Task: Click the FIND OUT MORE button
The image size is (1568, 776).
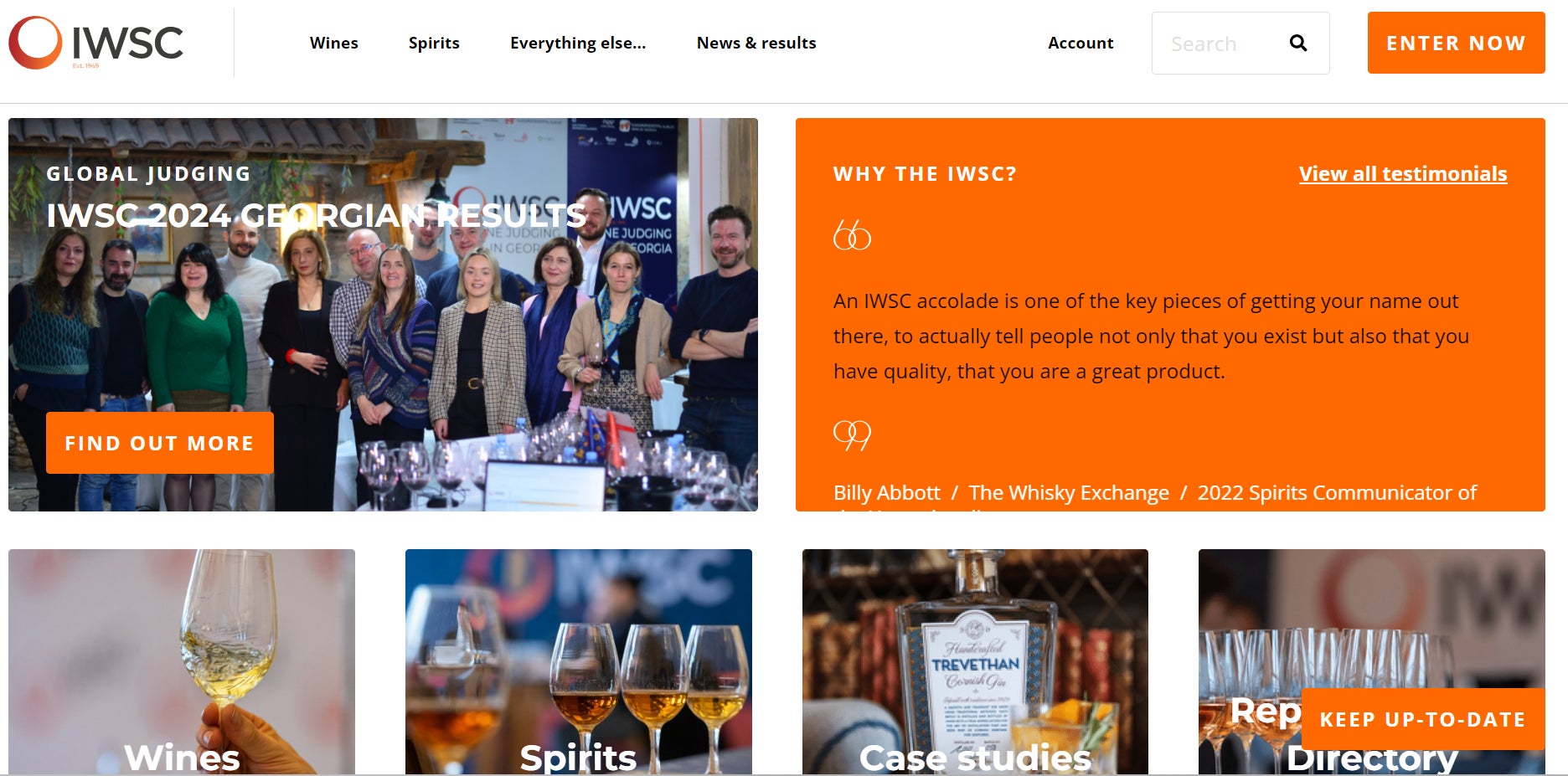Action: click(159, 443)
